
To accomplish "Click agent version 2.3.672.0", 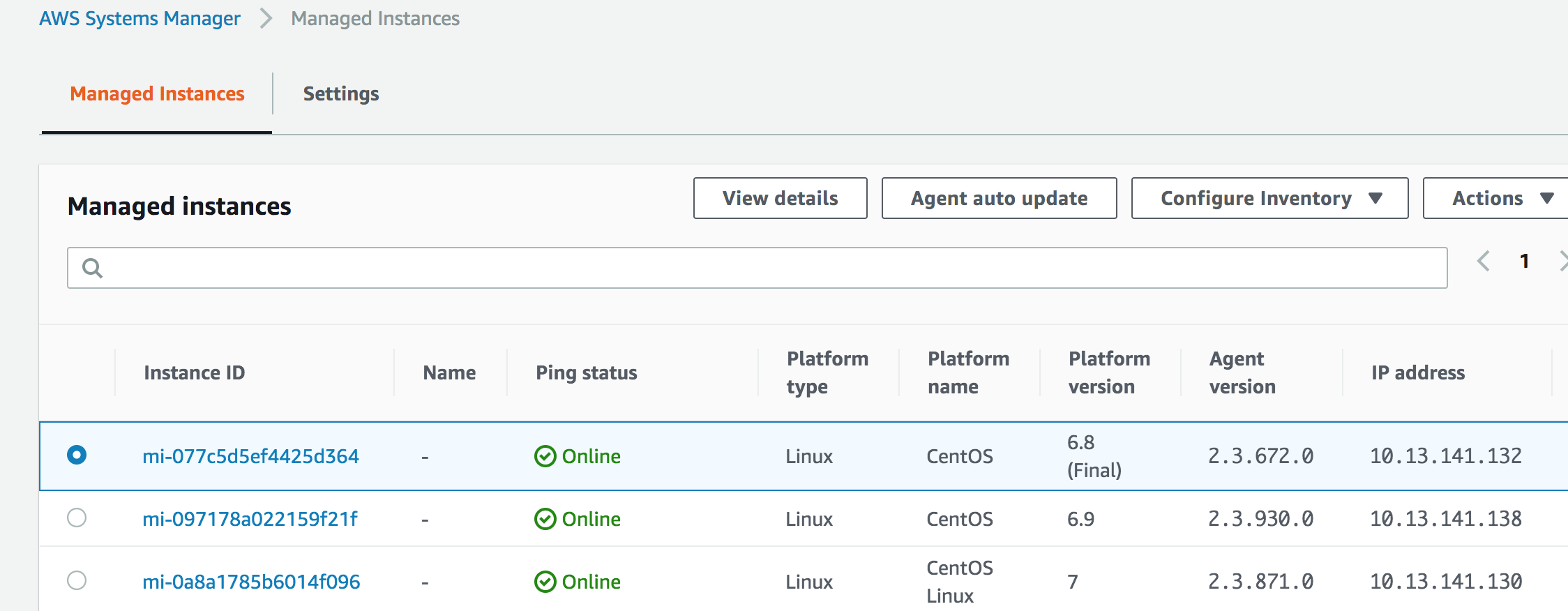I will click(1261, 456).
